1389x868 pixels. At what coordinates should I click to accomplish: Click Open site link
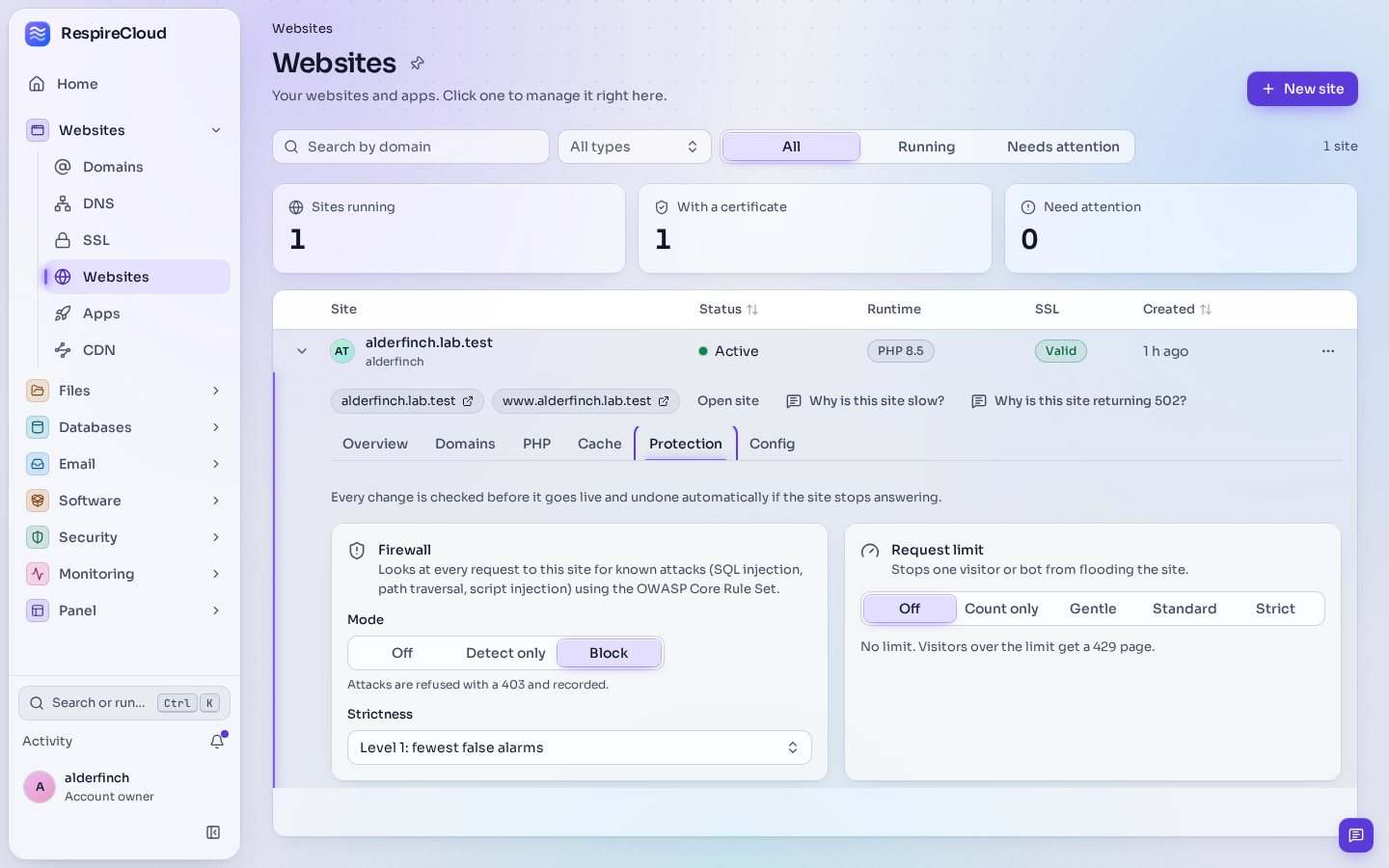[x=728, y=401]
